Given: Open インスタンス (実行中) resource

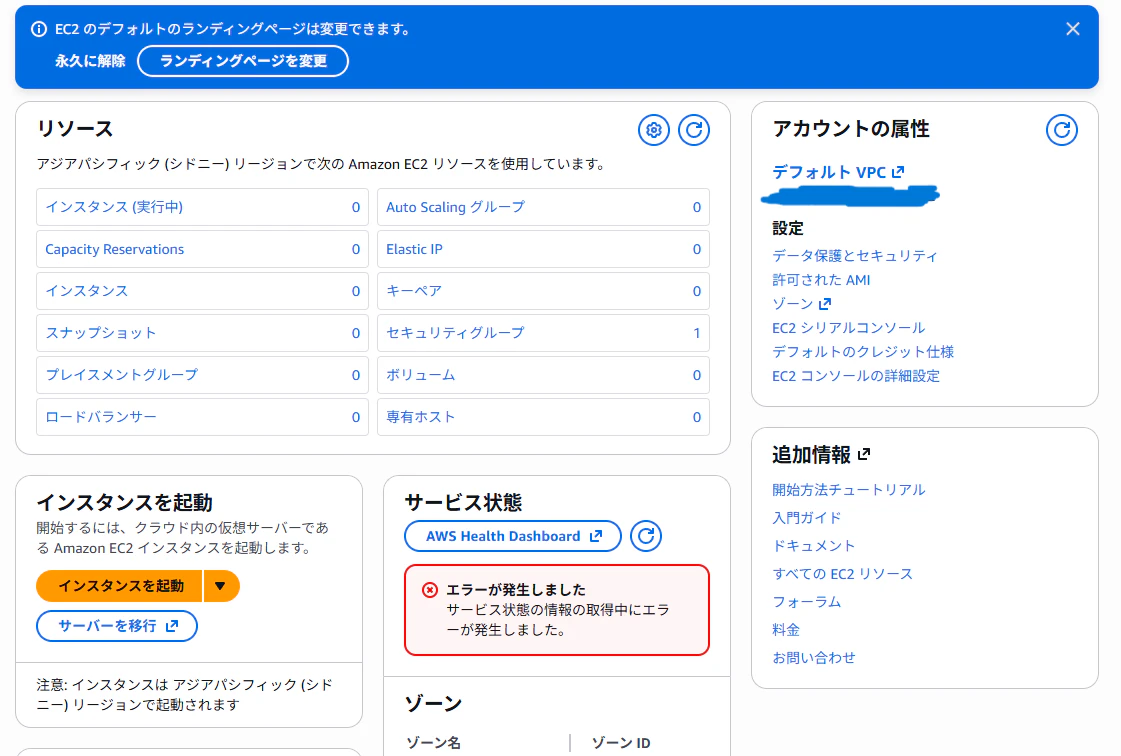Looking at the screenshot, I should coord(202,207).
